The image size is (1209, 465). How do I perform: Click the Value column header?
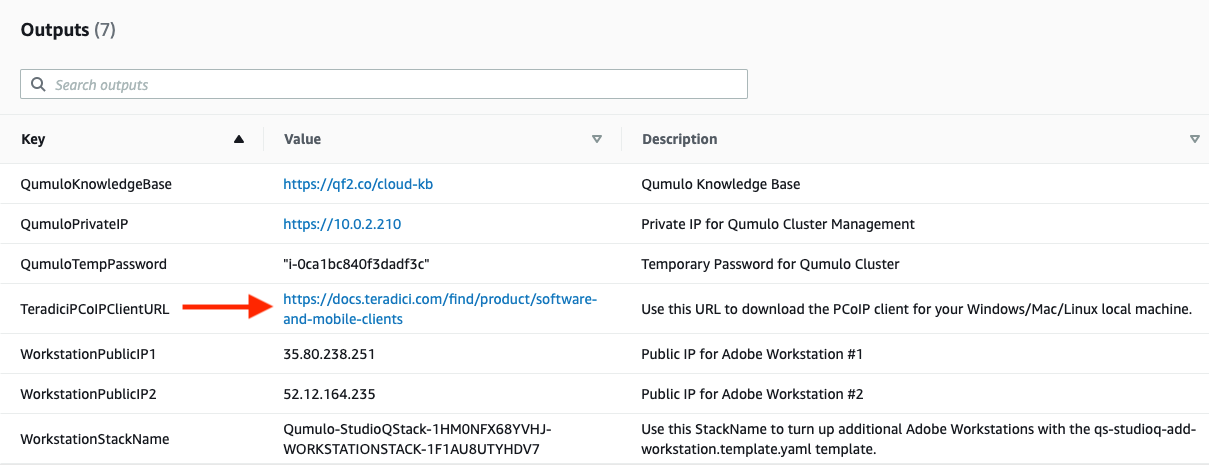[x=302, y=139]
